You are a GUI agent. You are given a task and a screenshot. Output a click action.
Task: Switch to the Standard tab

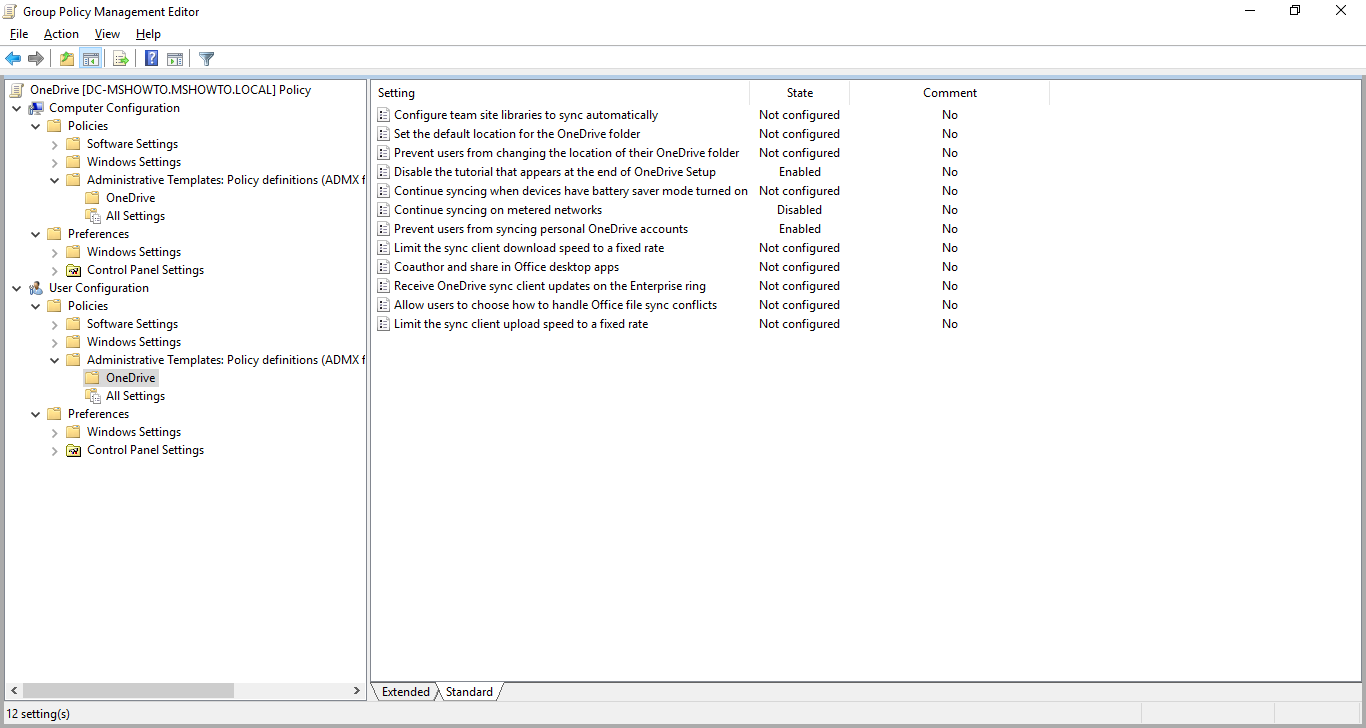pyautogui.click(x=469, y=692)
